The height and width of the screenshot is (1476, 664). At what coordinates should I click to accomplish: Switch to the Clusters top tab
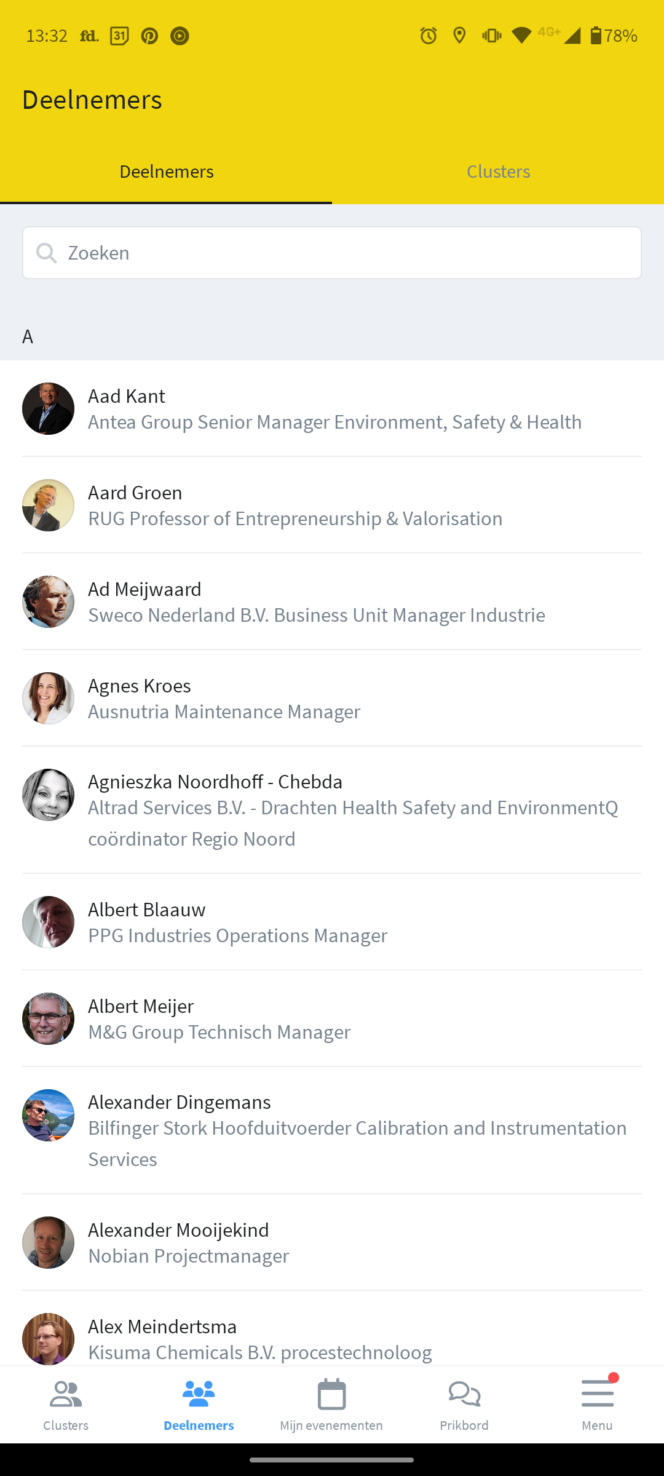[x=498, y=172]
